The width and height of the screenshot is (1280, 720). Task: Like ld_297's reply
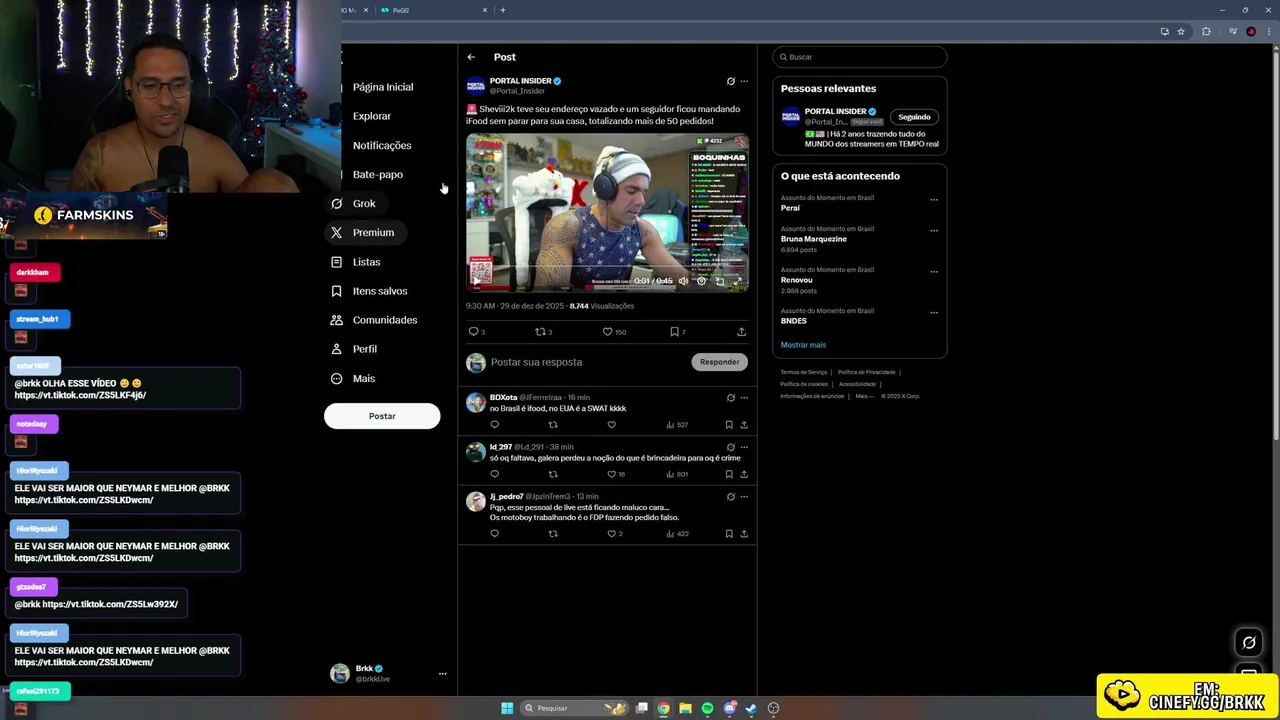coord(612,474)
